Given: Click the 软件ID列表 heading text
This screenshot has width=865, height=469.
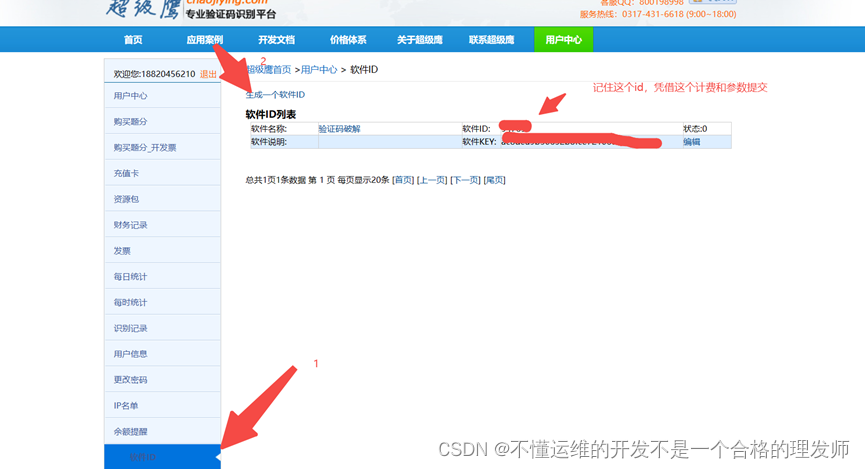Looking at the screenshot, I should [x=271, y=114].
